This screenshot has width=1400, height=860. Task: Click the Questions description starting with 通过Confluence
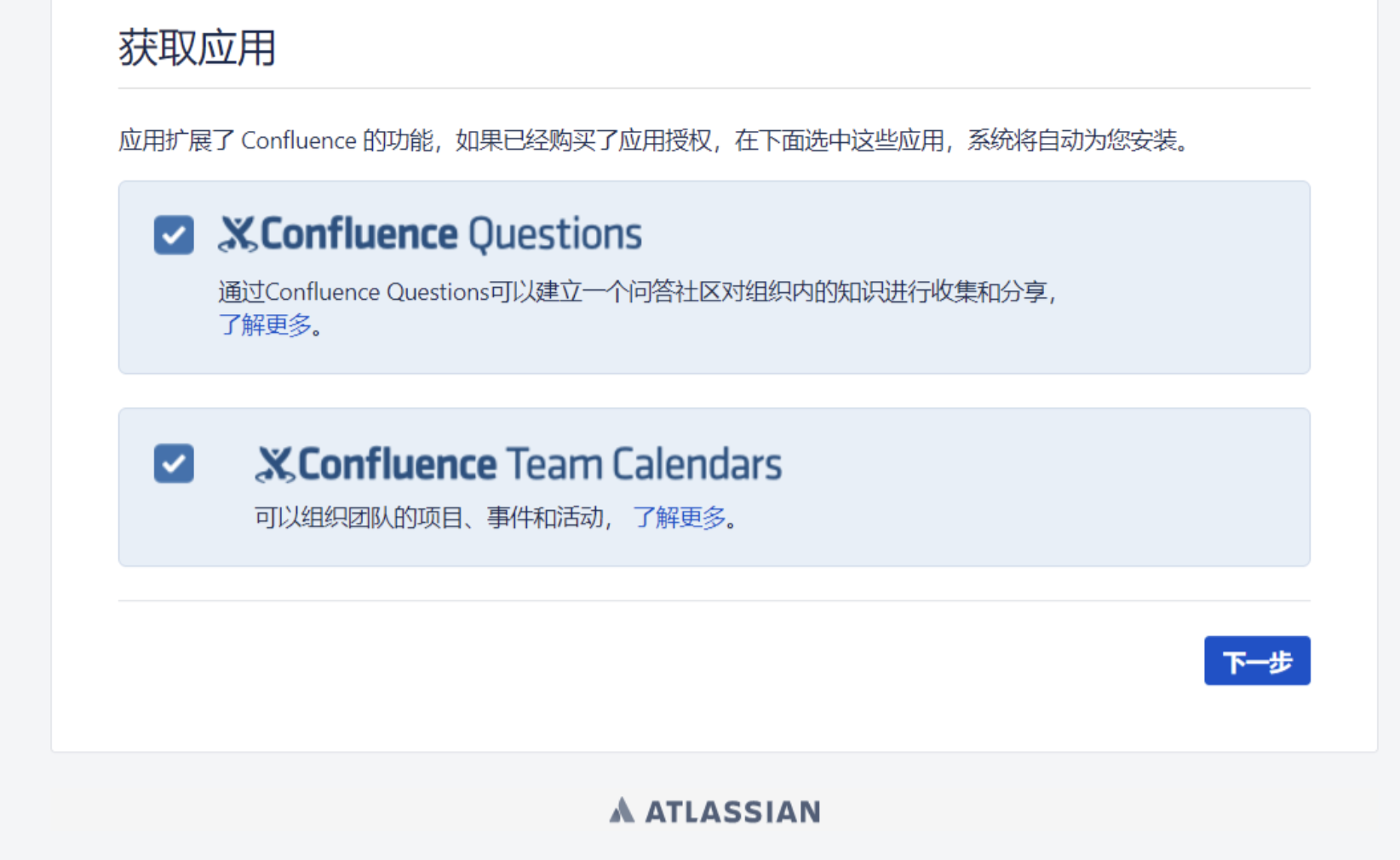[637, 292]
